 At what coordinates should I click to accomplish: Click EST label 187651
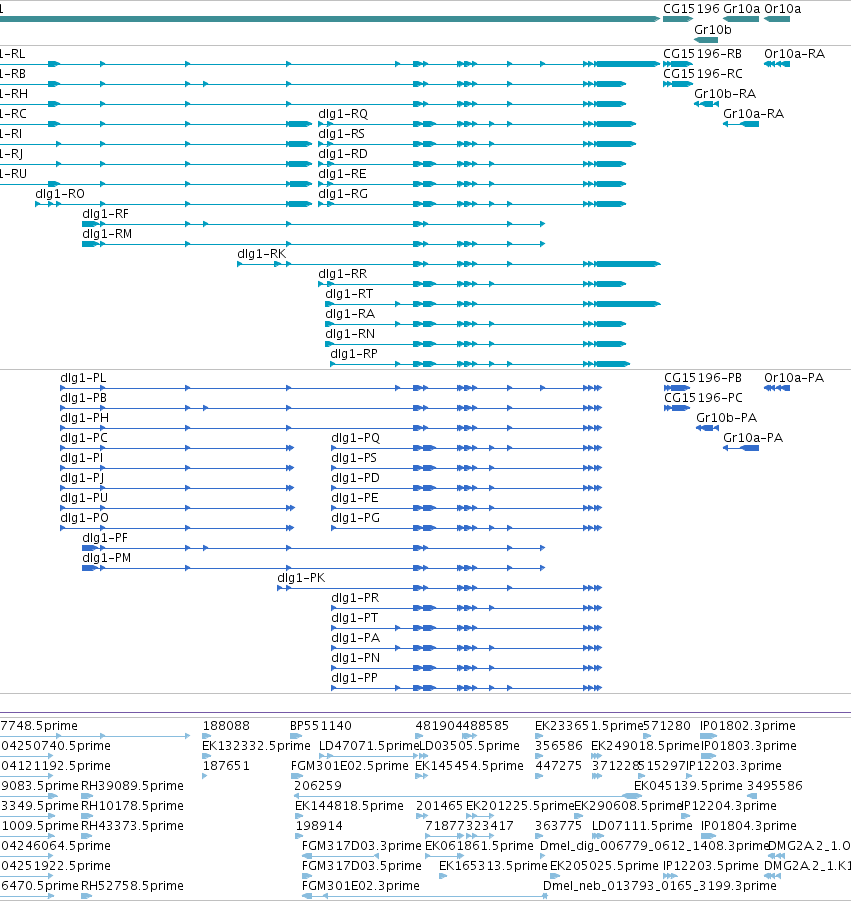(x=226, y=765)
